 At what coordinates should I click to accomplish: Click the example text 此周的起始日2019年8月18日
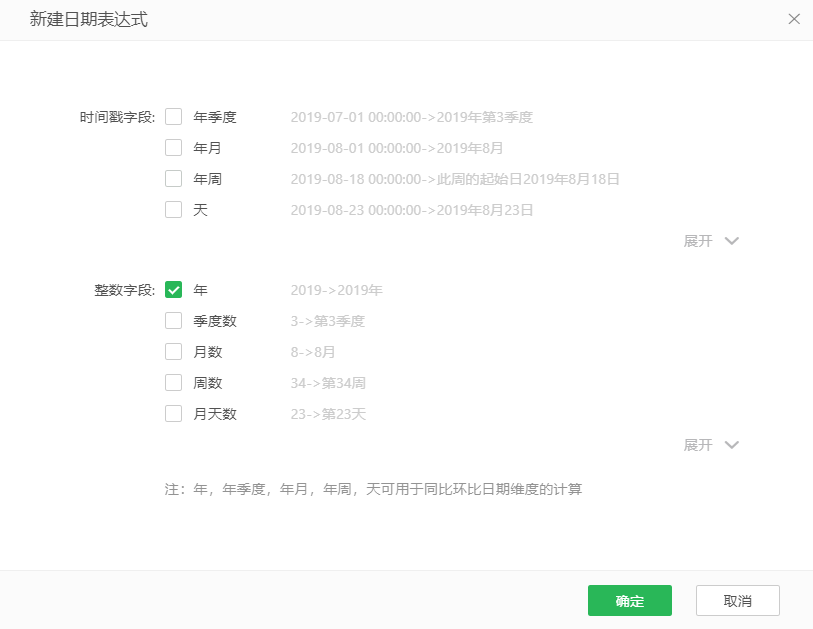click(528, 179)
